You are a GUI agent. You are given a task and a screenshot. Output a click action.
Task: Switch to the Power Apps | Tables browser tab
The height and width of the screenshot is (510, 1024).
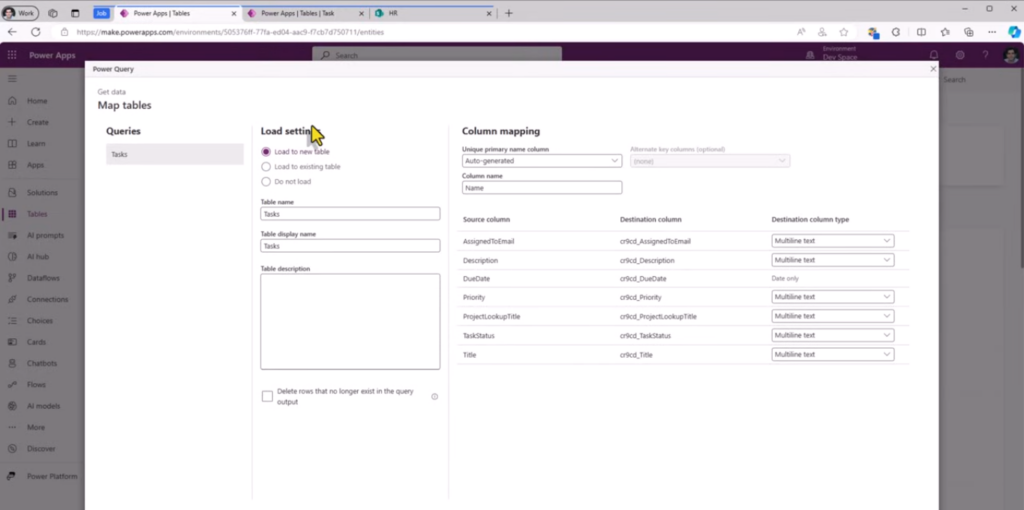click(176, 13)
